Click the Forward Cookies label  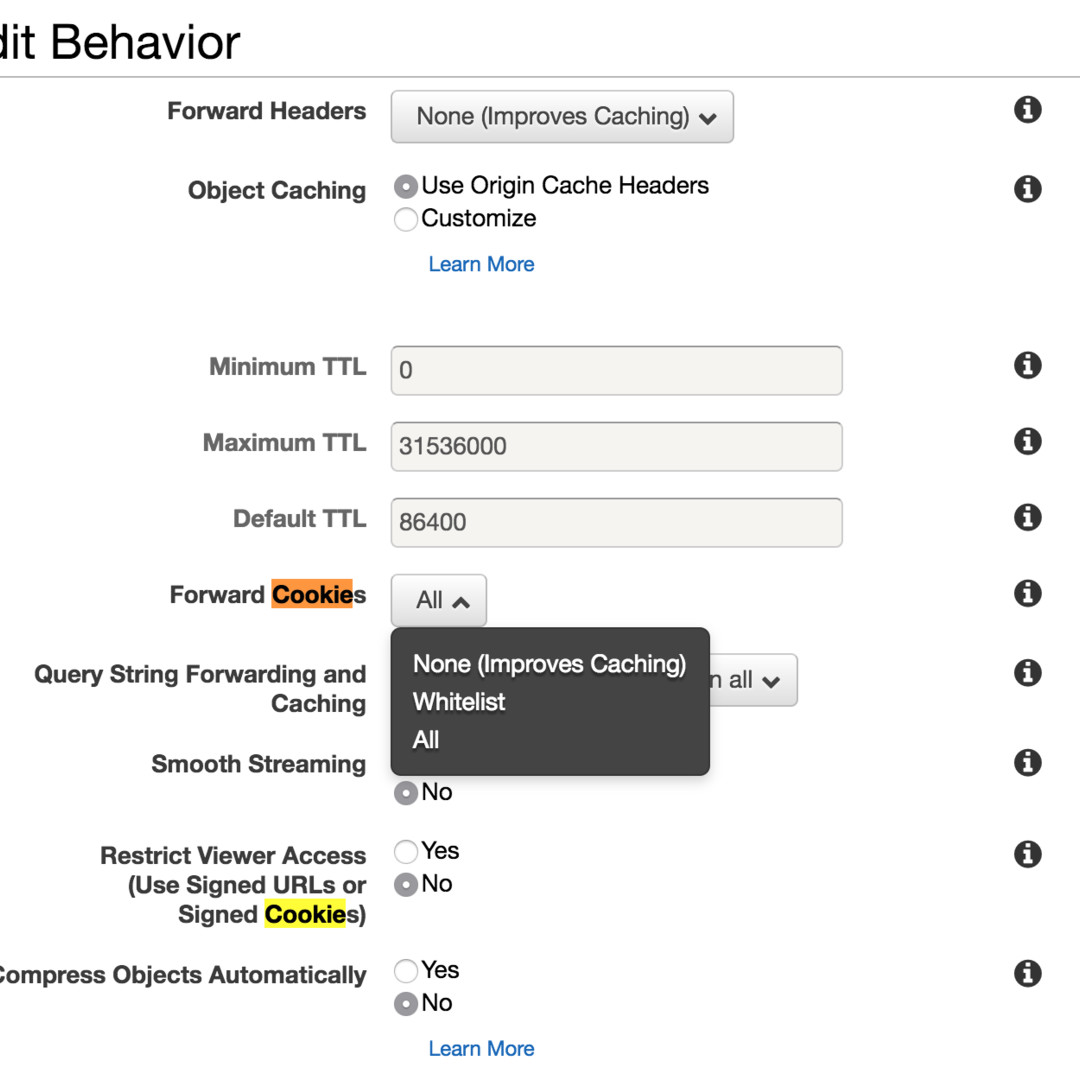[x=268, y=594]
